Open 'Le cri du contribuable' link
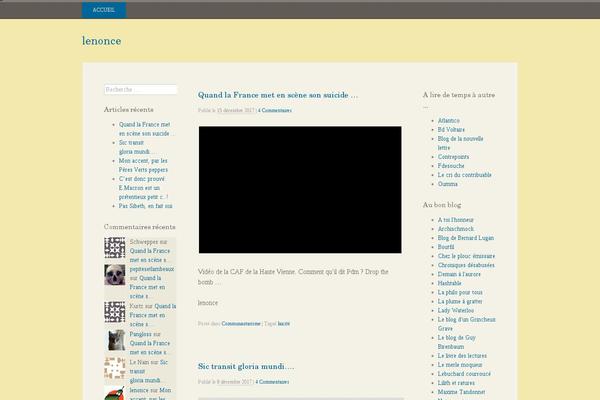The image size is (600, 400). click(465, 175)
